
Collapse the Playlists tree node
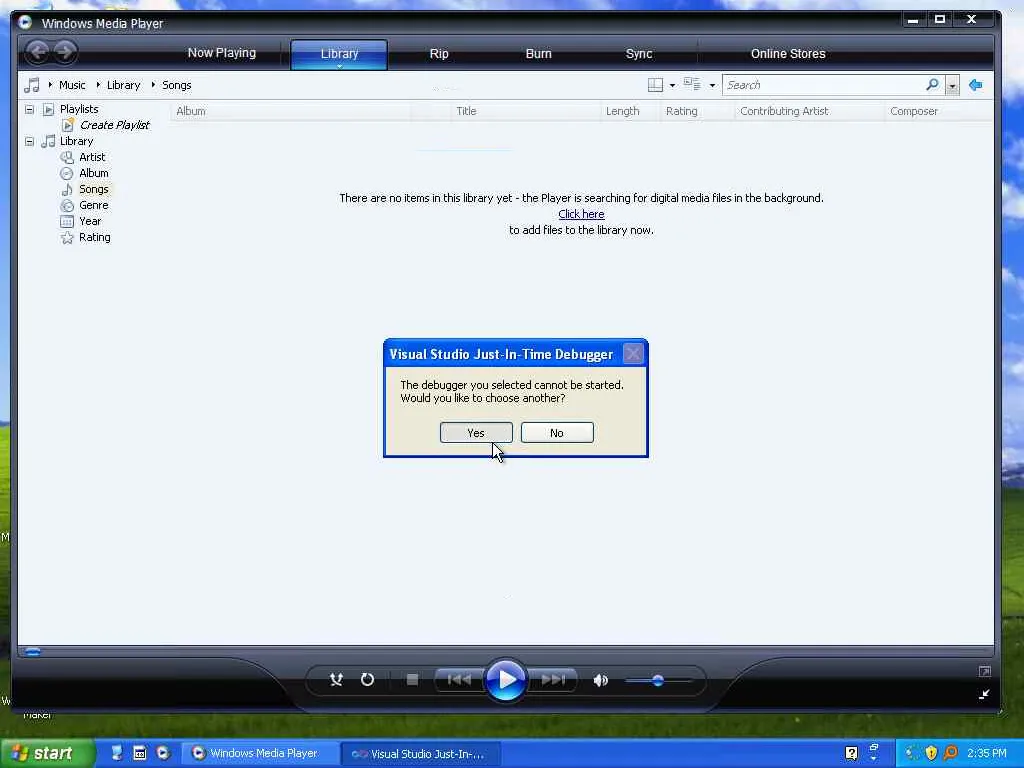29,109
